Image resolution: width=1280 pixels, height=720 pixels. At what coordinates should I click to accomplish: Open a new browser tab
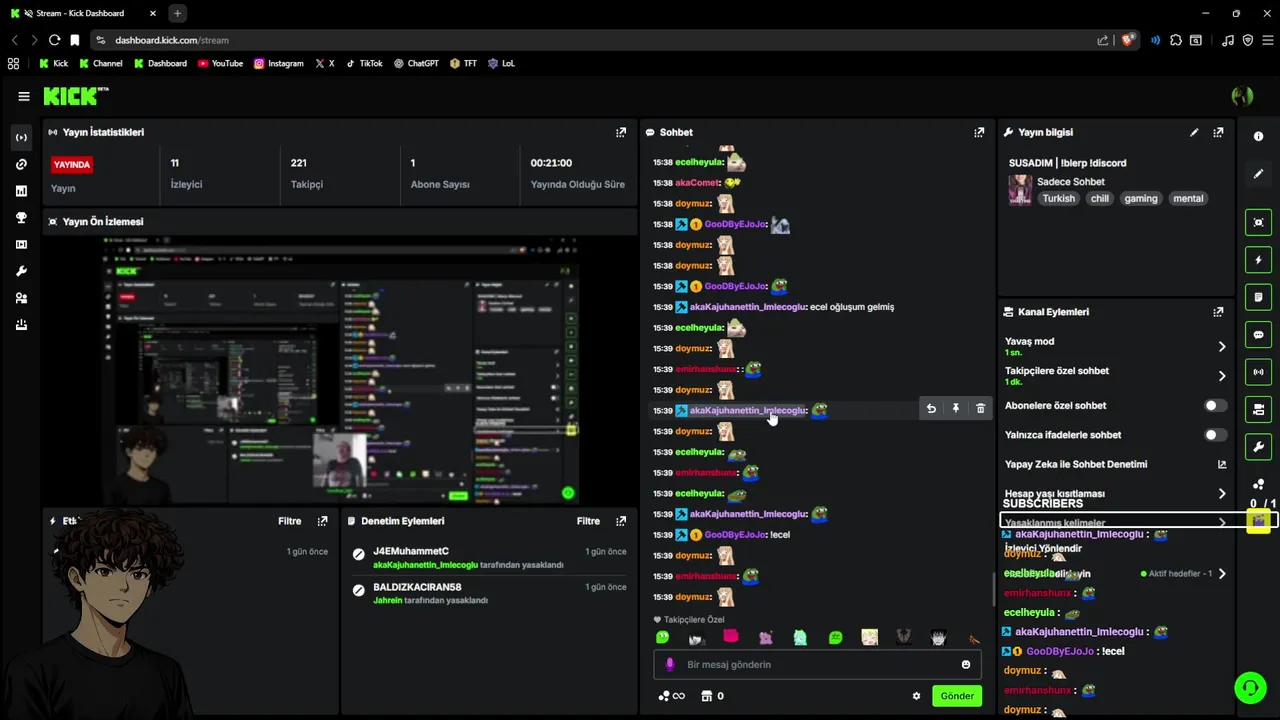177,13
